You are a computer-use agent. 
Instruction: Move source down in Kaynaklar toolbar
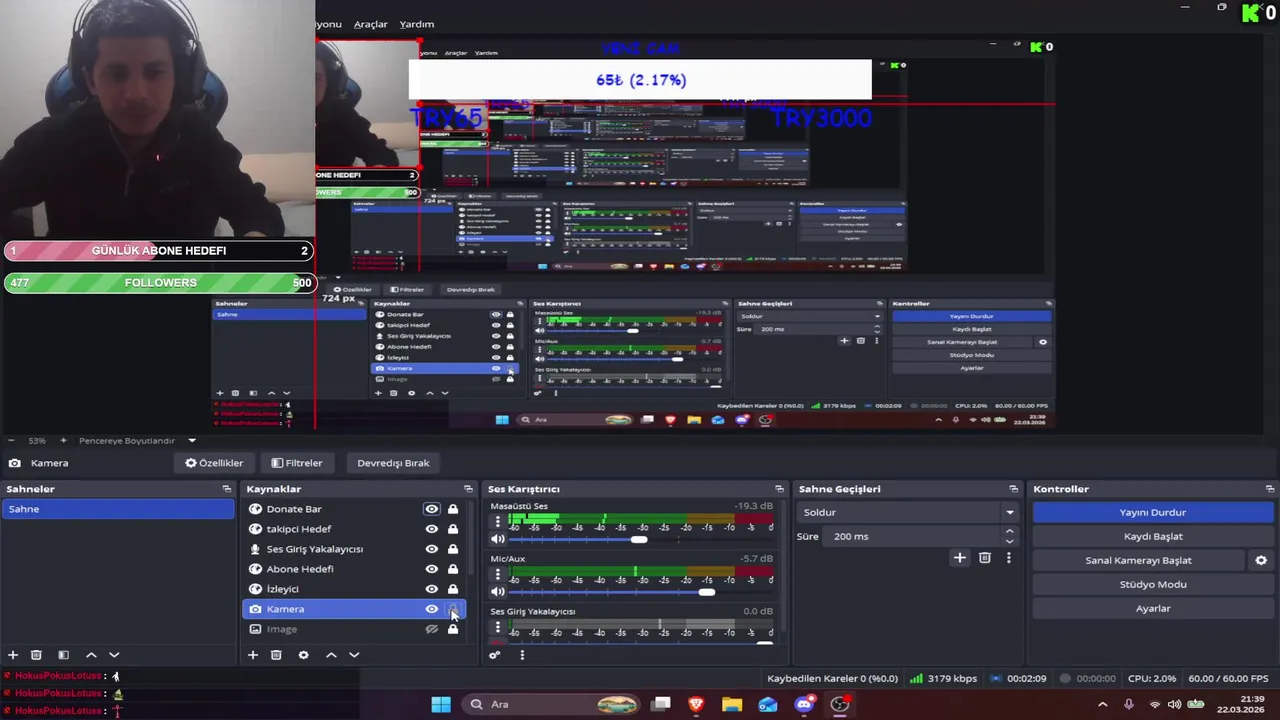click(x=354, y=655)
